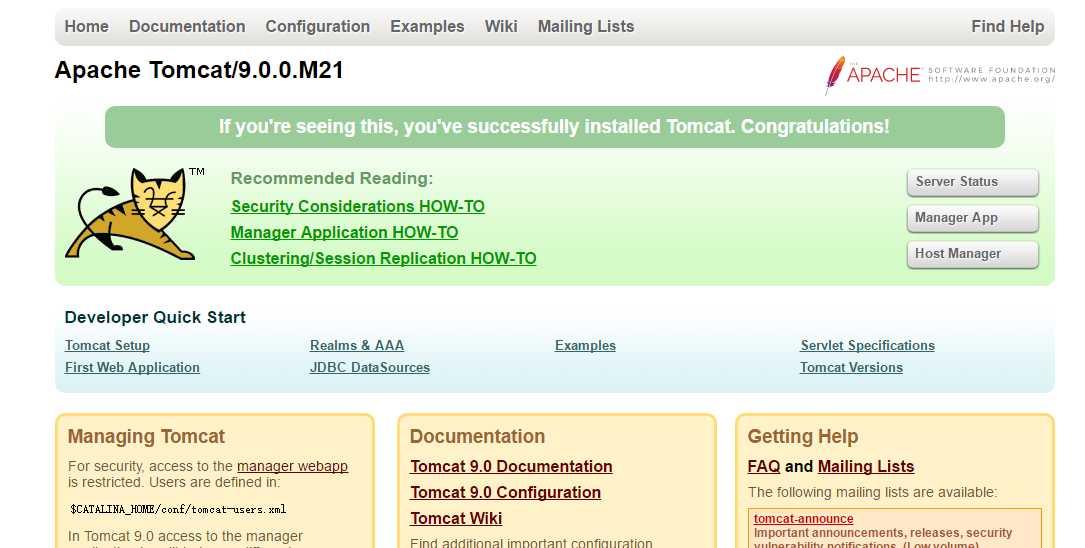Open Tomcat Versions link
Screen dimensions: 1085x548
click(851, 367)
